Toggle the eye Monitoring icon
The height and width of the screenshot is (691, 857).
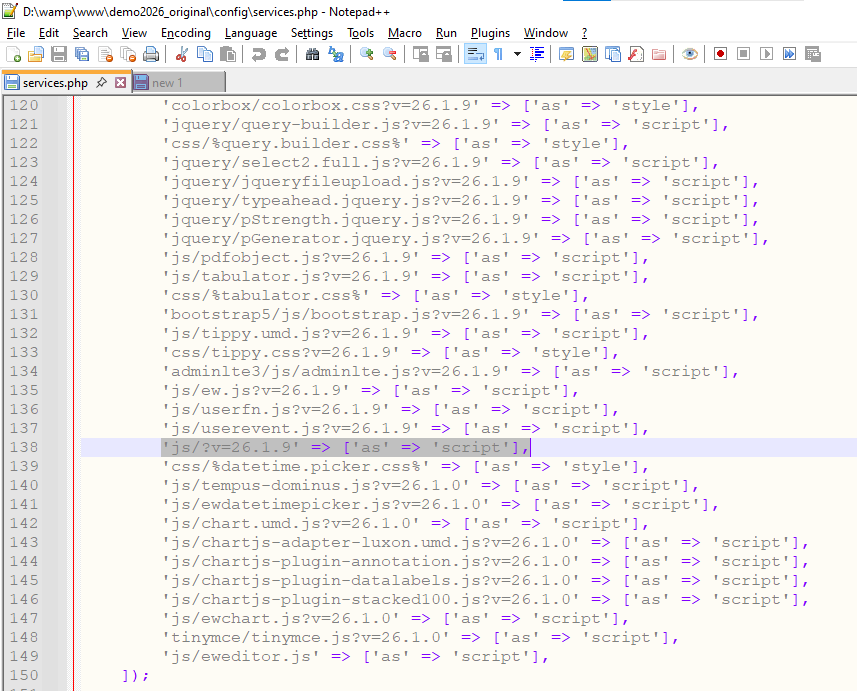coord(690,54)
